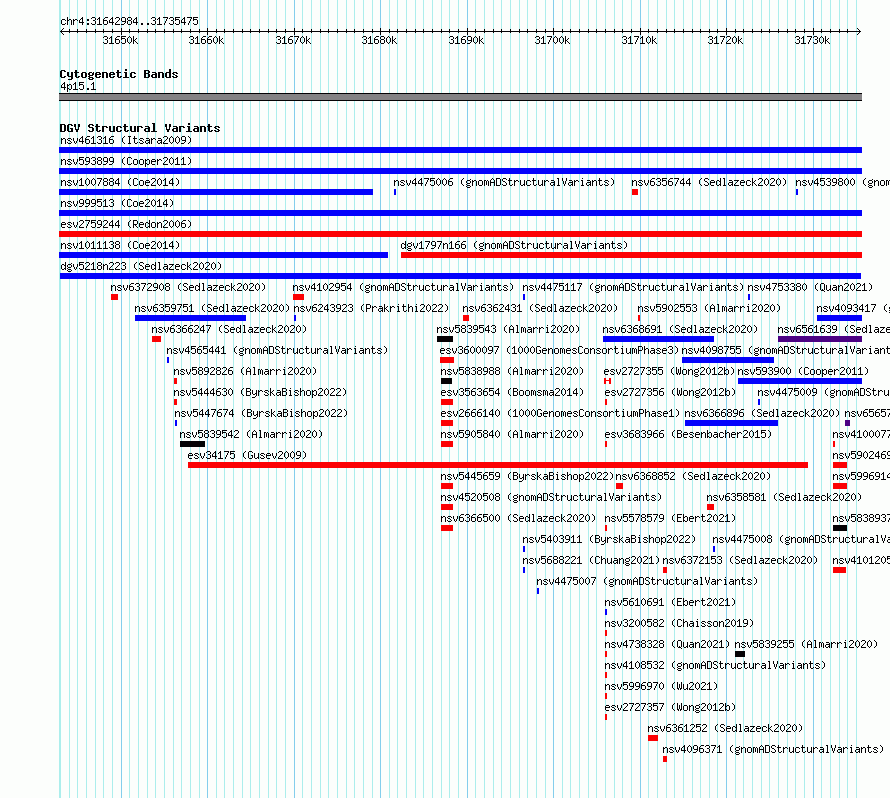This screenshot has width=890, height=798.
Task: Click the red bracket glyph at esv2727355
Action: (x=607, y=381)
